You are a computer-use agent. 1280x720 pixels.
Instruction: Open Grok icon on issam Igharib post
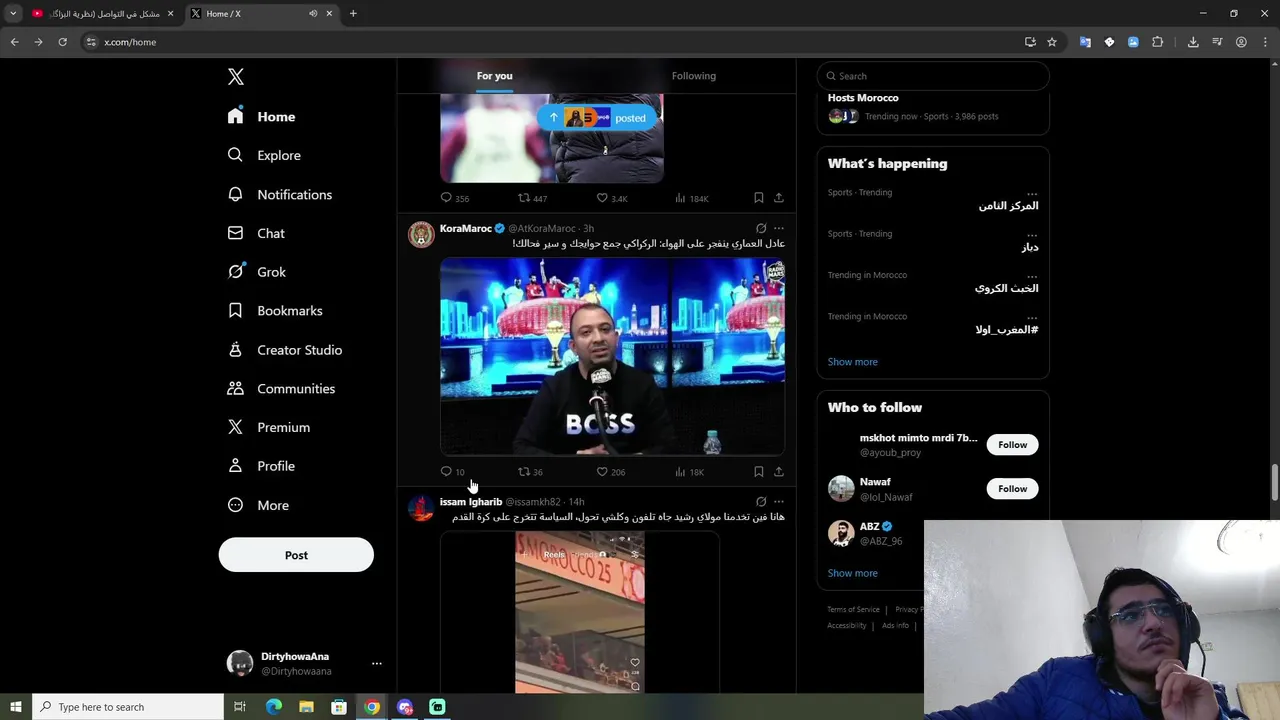pyautogui.click(x=761, y=501)
